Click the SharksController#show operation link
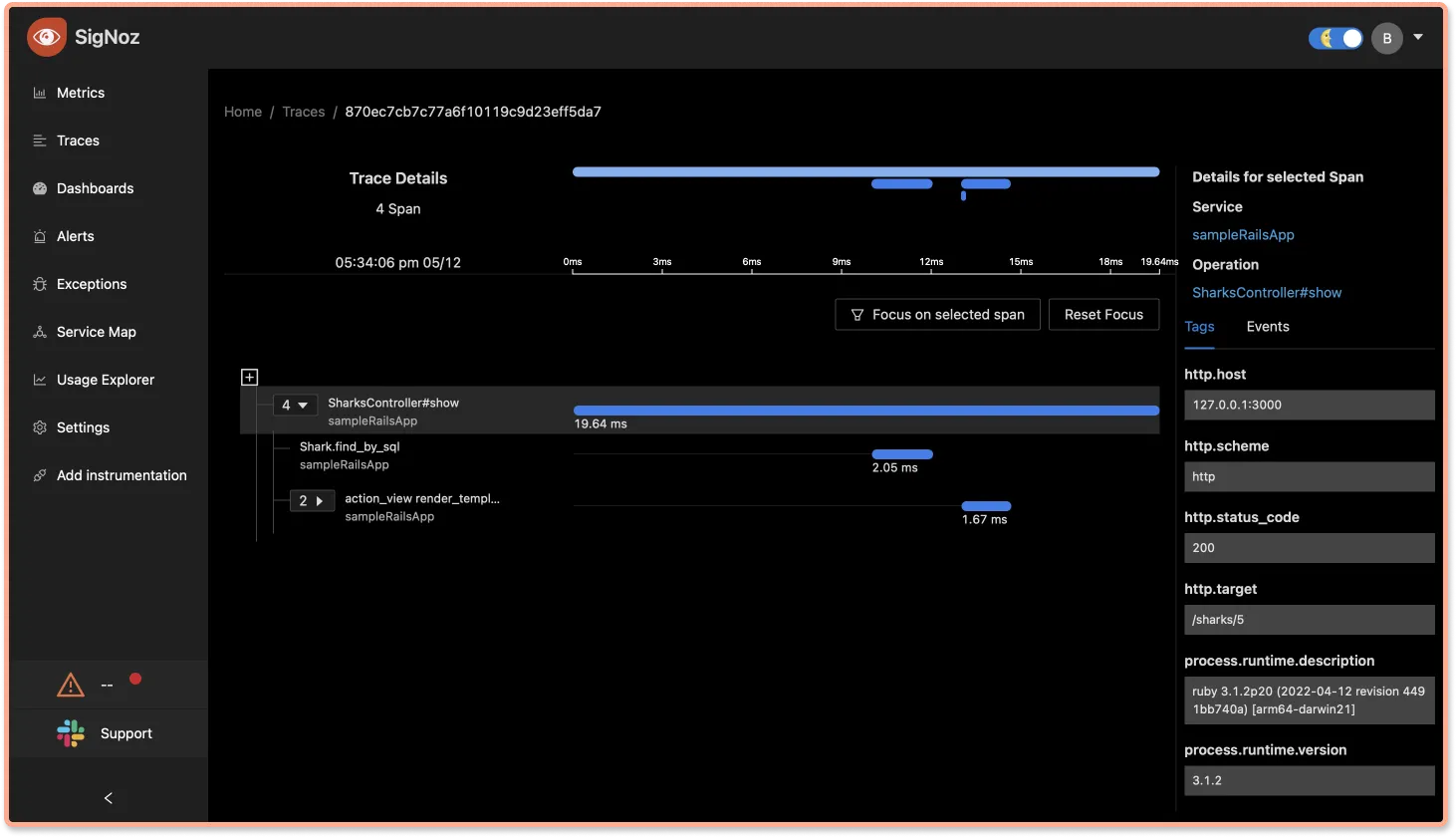Image resolution: width=1456 pixels, height=837 pixels. coord(1267,293)
